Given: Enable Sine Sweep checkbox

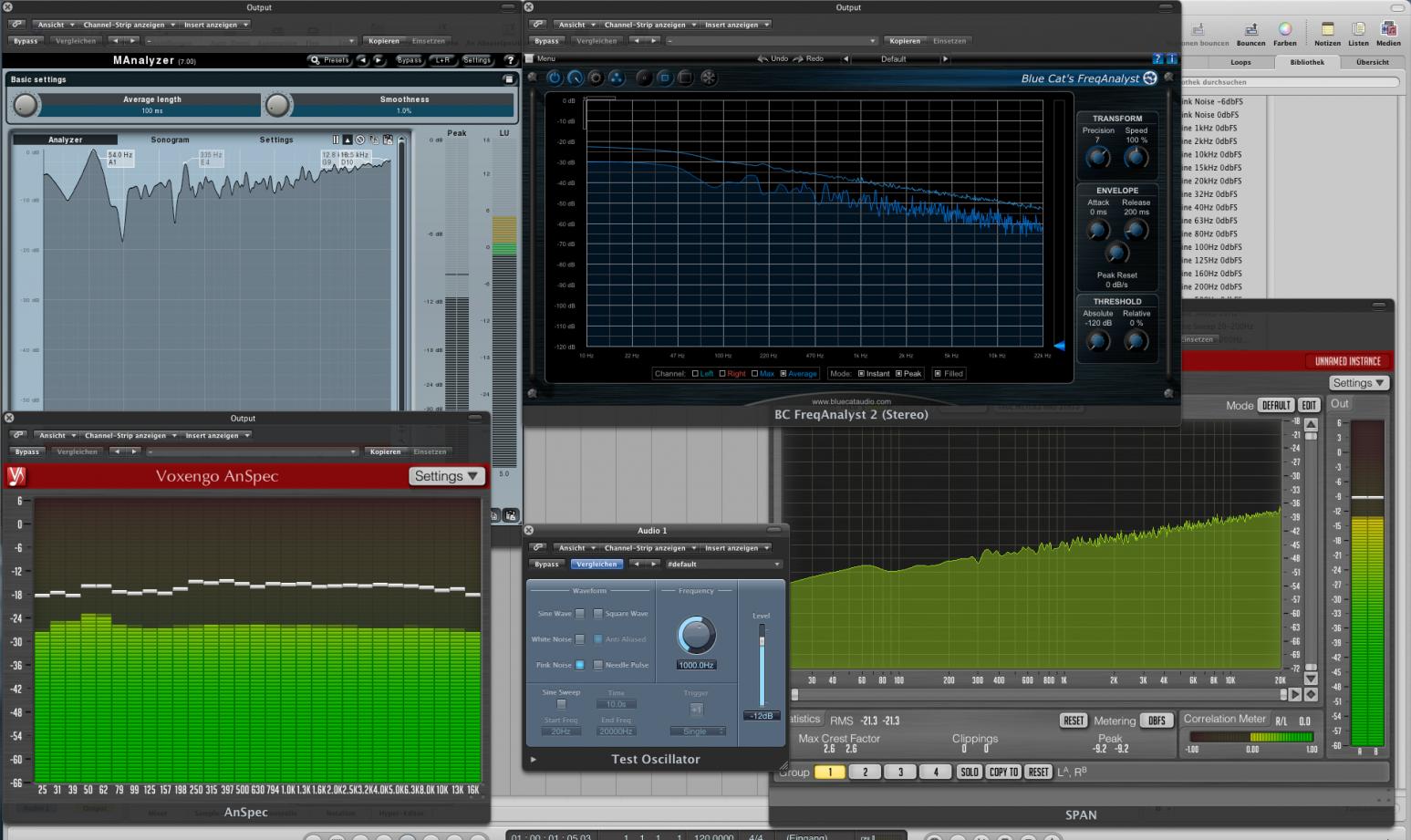Looking at the screenshot, I should pyautogui.click(x=561, y=704).
